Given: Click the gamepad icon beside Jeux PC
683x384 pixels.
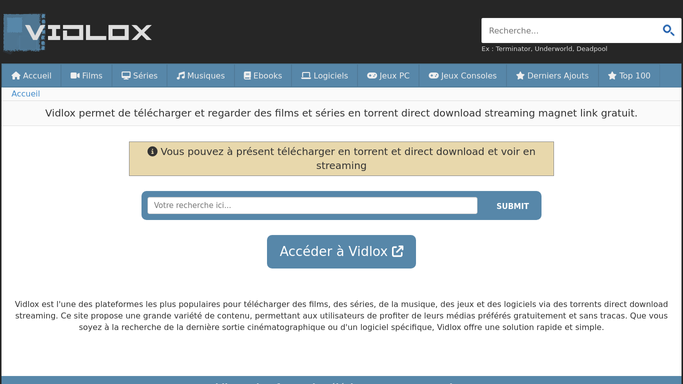Looking at the screenshot, I should [x=372, y=76].
